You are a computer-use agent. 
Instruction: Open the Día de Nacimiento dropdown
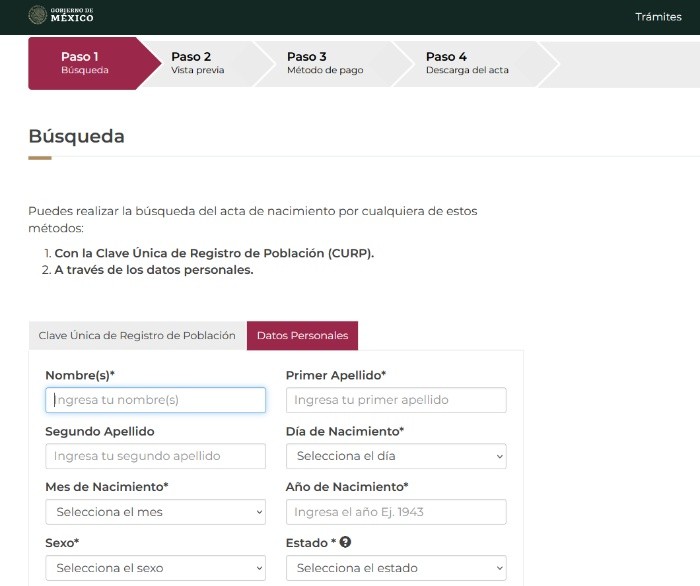click(x=396, y=456)
